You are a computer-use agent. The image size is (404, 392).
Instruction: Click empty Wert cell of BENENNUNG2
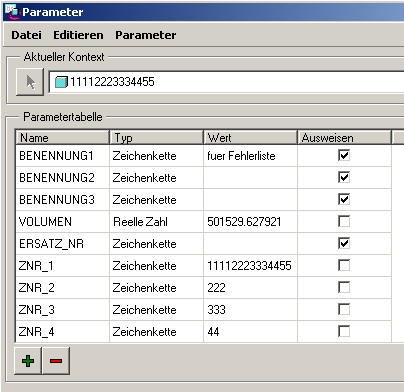click(250, 178)
